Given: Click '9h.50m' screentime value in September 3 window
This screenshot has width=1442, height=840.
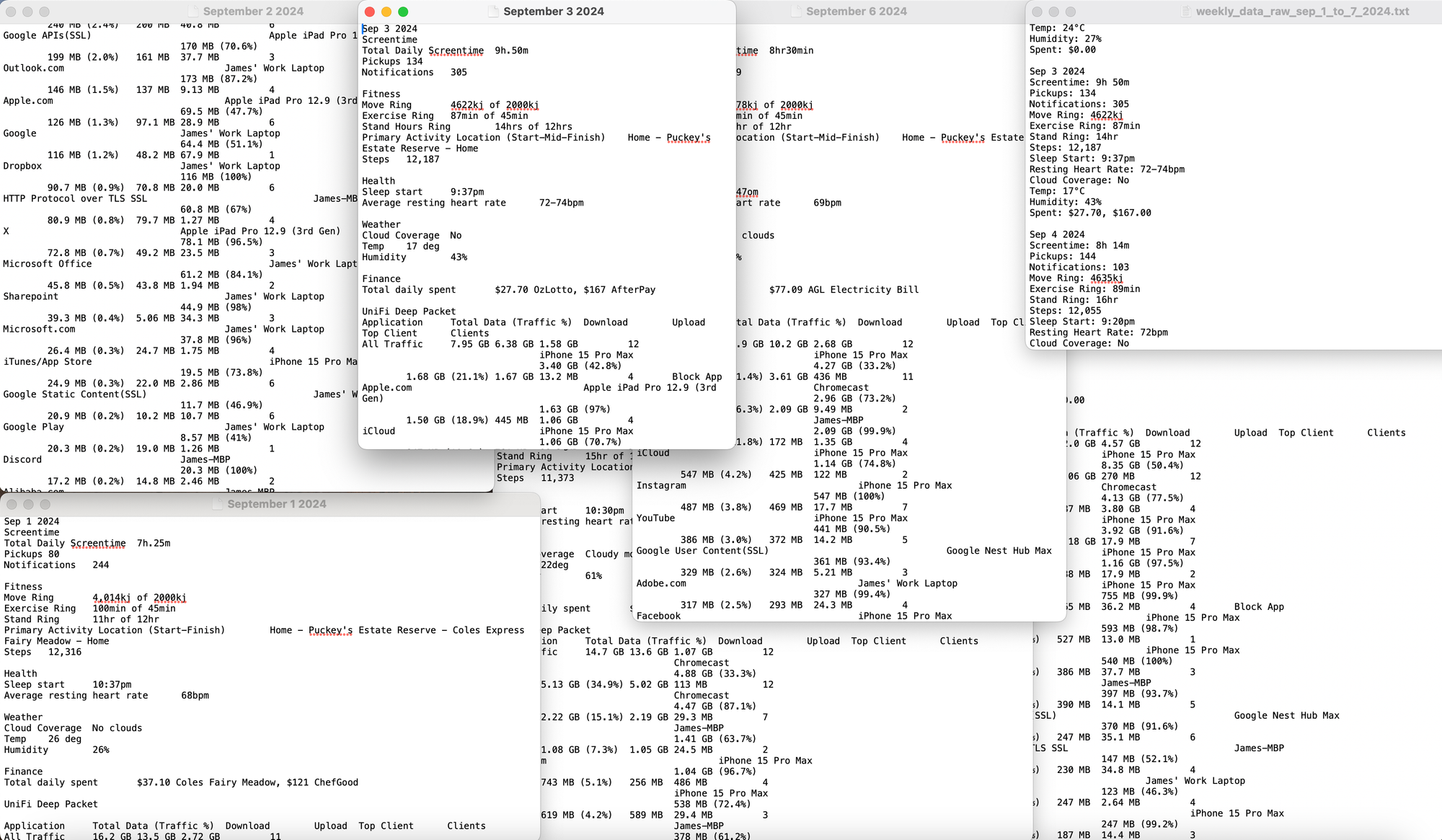Looking at the screenshot, I should pos(511,50).
